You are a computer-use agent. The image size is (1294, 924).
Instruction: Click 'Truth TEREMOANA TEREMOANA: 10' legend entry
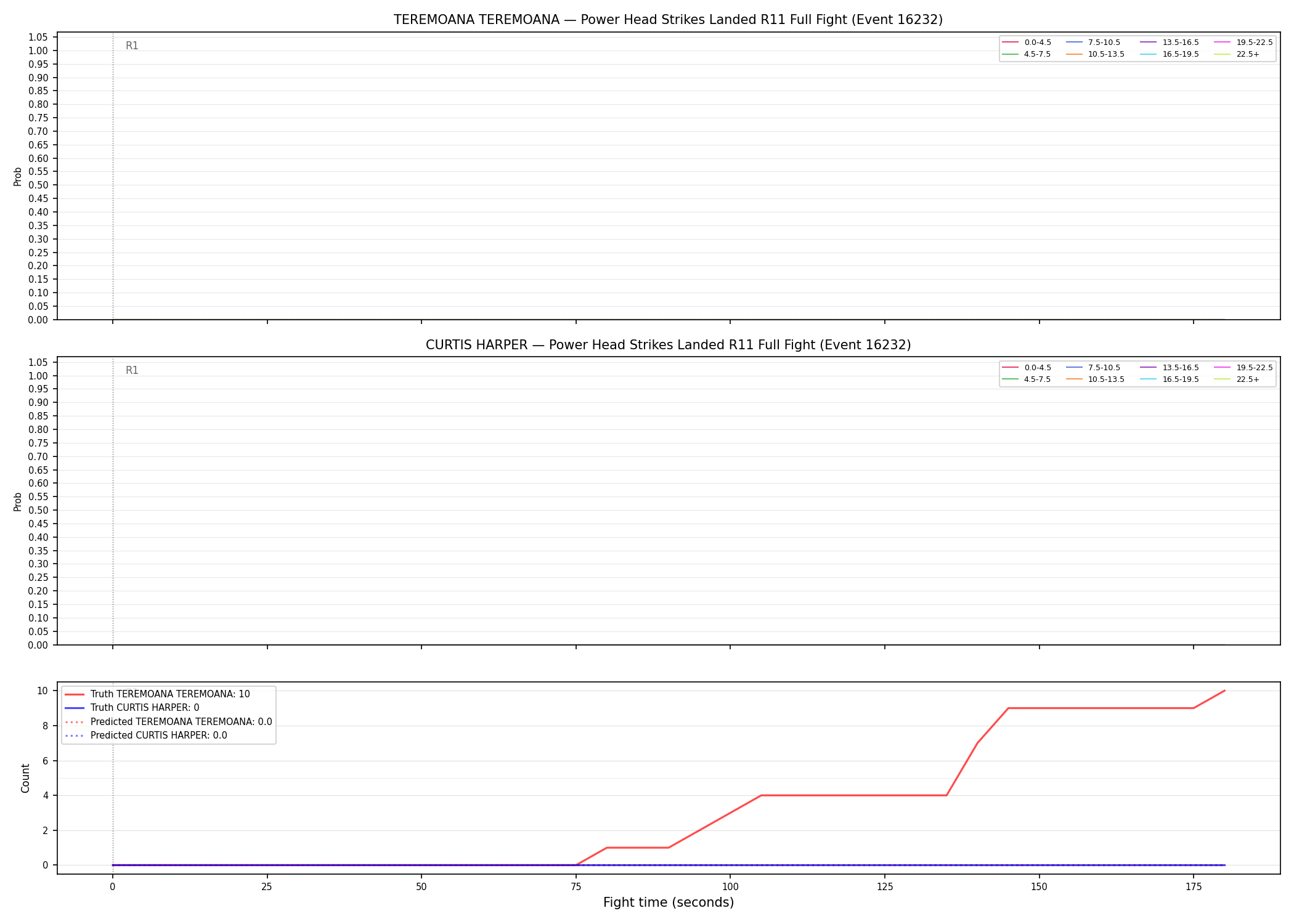click(x=157, y=694)
